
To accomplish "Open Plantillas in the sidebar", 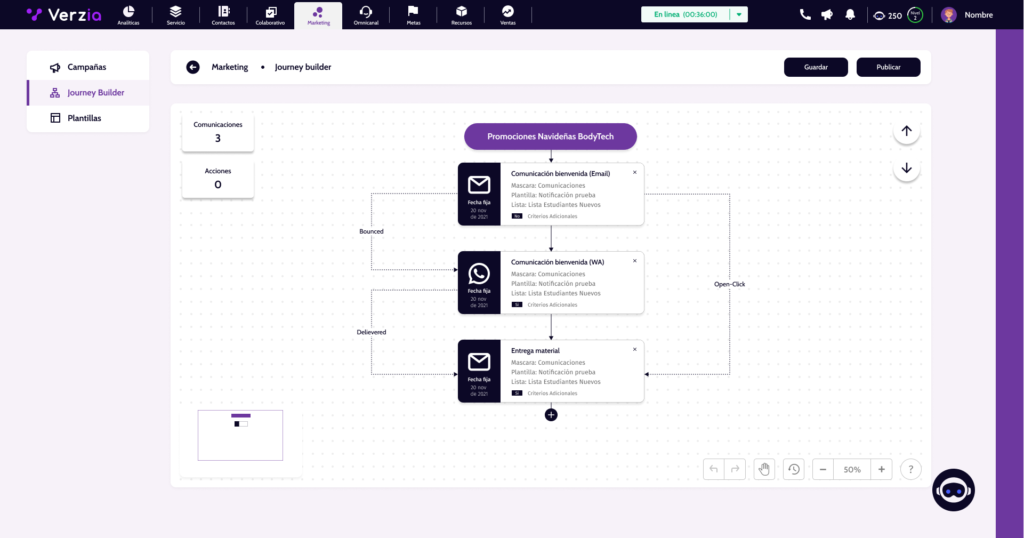I will click(88, 118).
